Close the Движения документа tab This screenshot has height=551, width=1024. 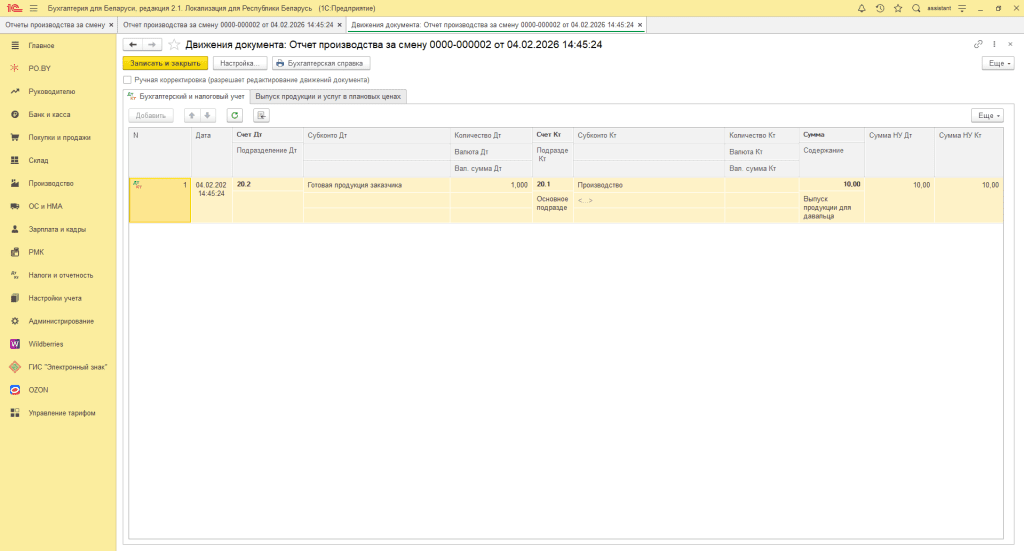pos(641,24)
